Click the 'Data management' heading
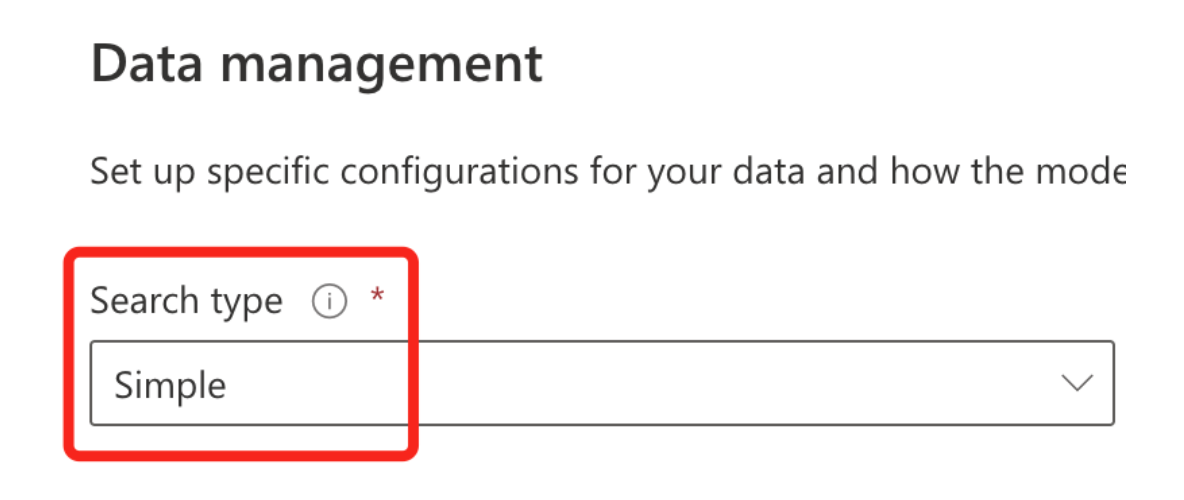1184x500 pixels. tap(317, 65)
